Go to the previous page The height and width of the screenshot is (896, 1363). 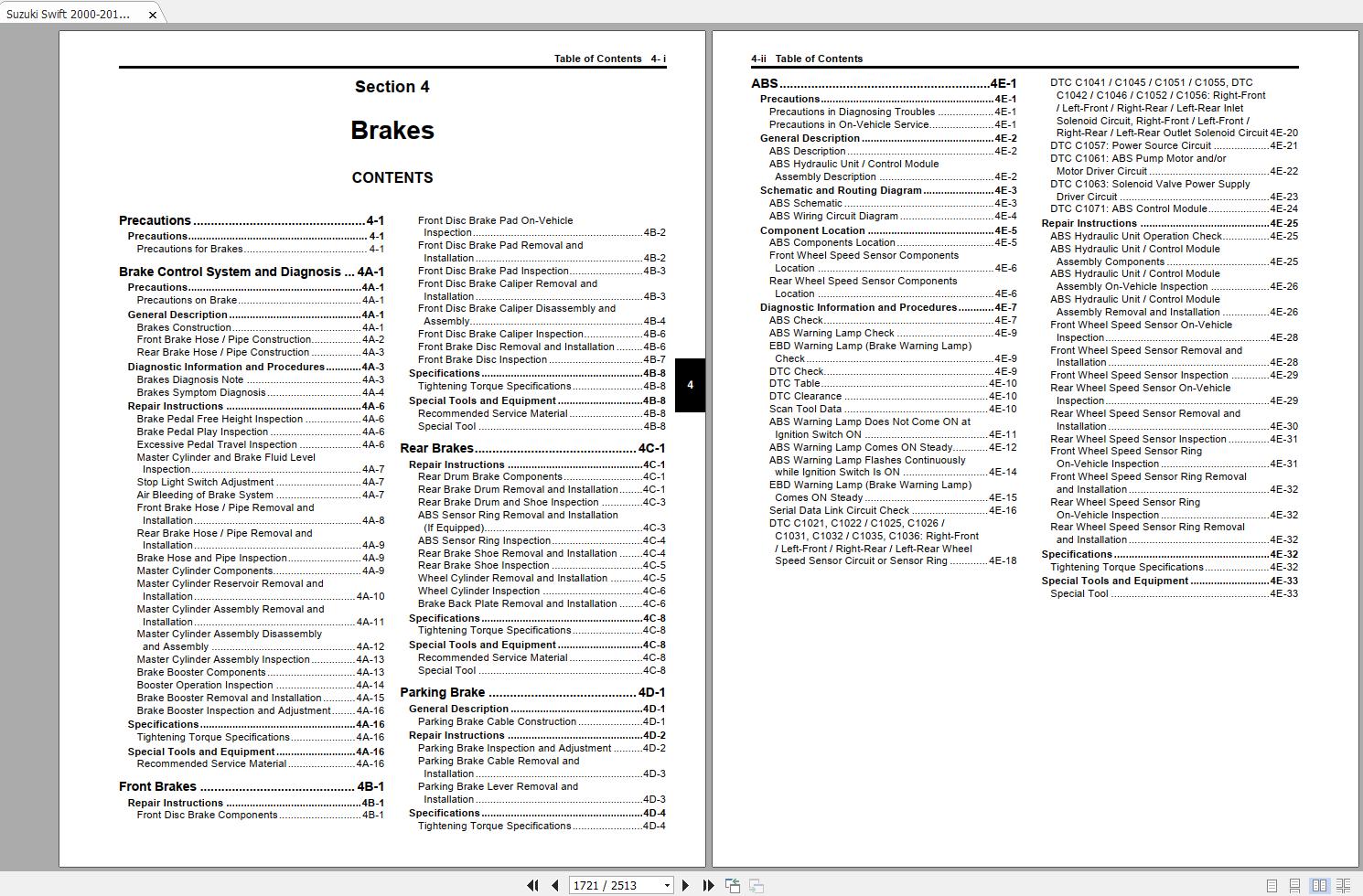click(x=555, y=885)
